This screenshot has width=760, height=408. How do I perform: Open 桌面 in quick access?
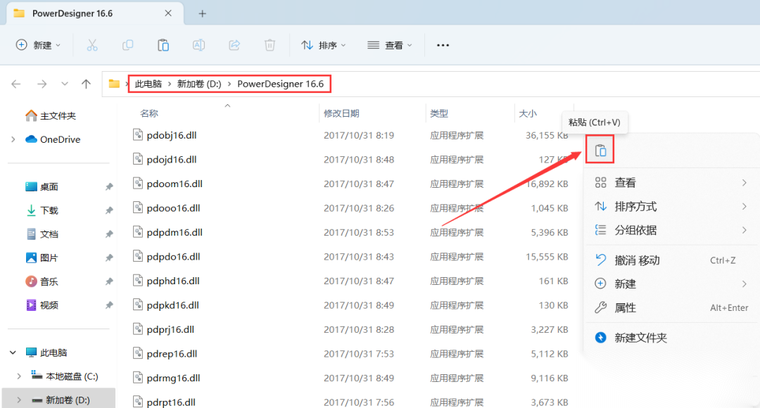point(42,187)
